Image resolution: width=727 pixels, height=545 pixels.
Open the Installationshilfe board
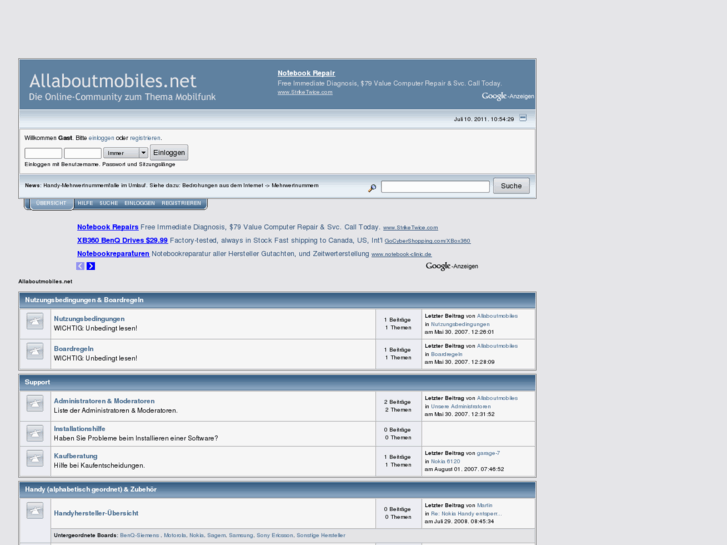(x=79, y=429)
